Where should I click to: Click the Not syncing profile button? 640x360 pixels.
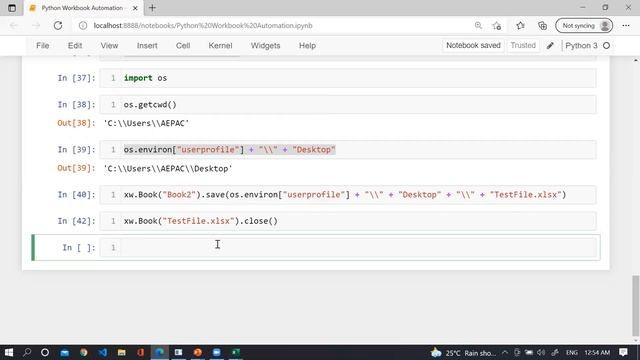(584, 26)
